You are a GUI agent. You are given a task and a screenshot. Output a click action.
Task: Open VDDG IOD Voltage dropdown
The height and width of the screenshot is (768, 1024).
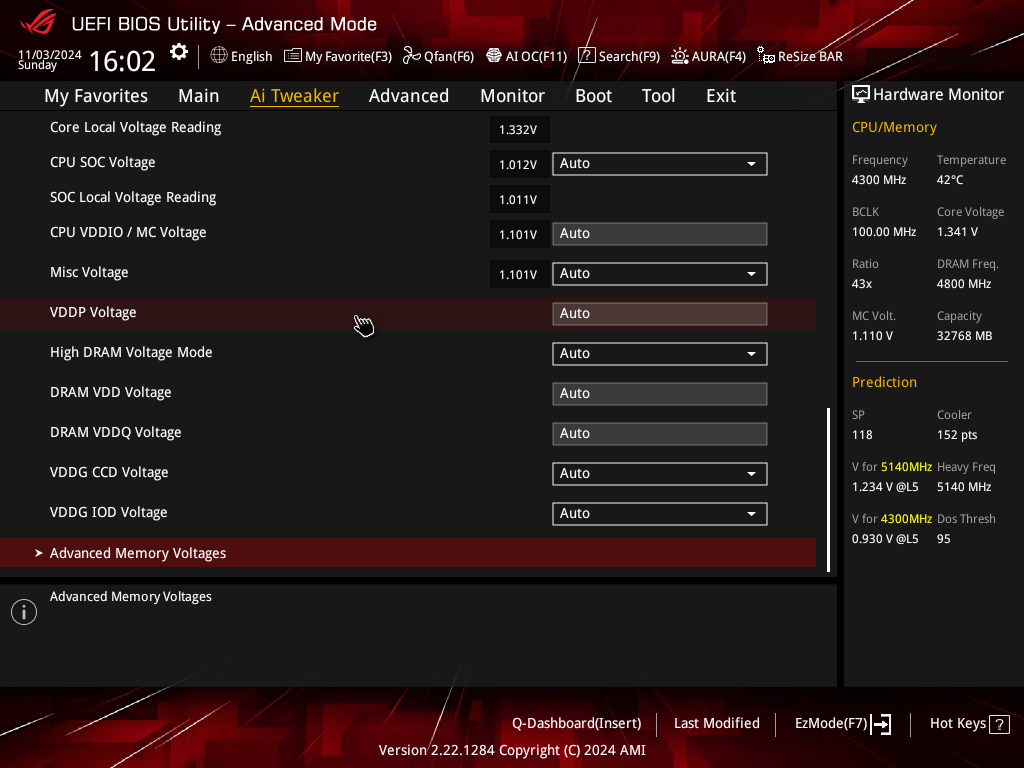pos(660,514)
